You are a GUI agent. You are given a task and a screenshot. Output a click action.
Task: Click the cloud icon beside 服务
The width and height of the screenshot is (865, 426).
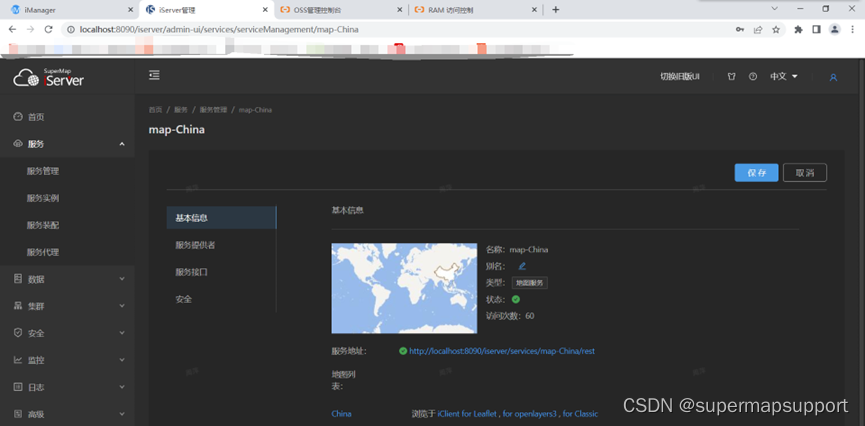(18, 143)
